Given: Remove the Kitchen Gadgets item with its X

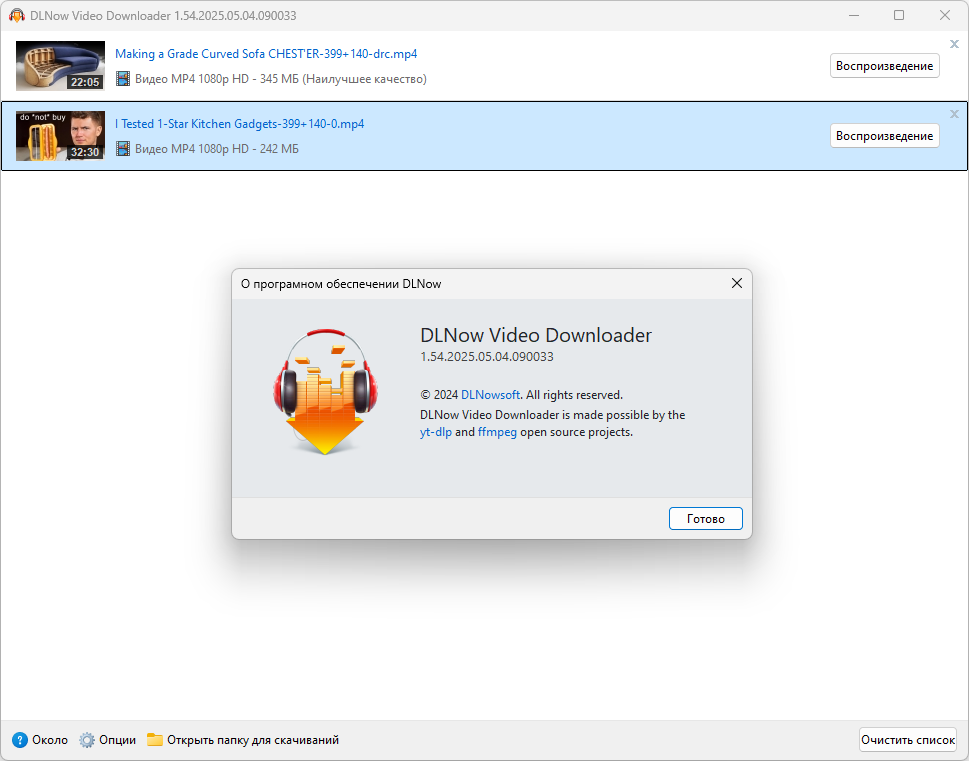Looking at the screenshot, I should click(x=954, y=114).
